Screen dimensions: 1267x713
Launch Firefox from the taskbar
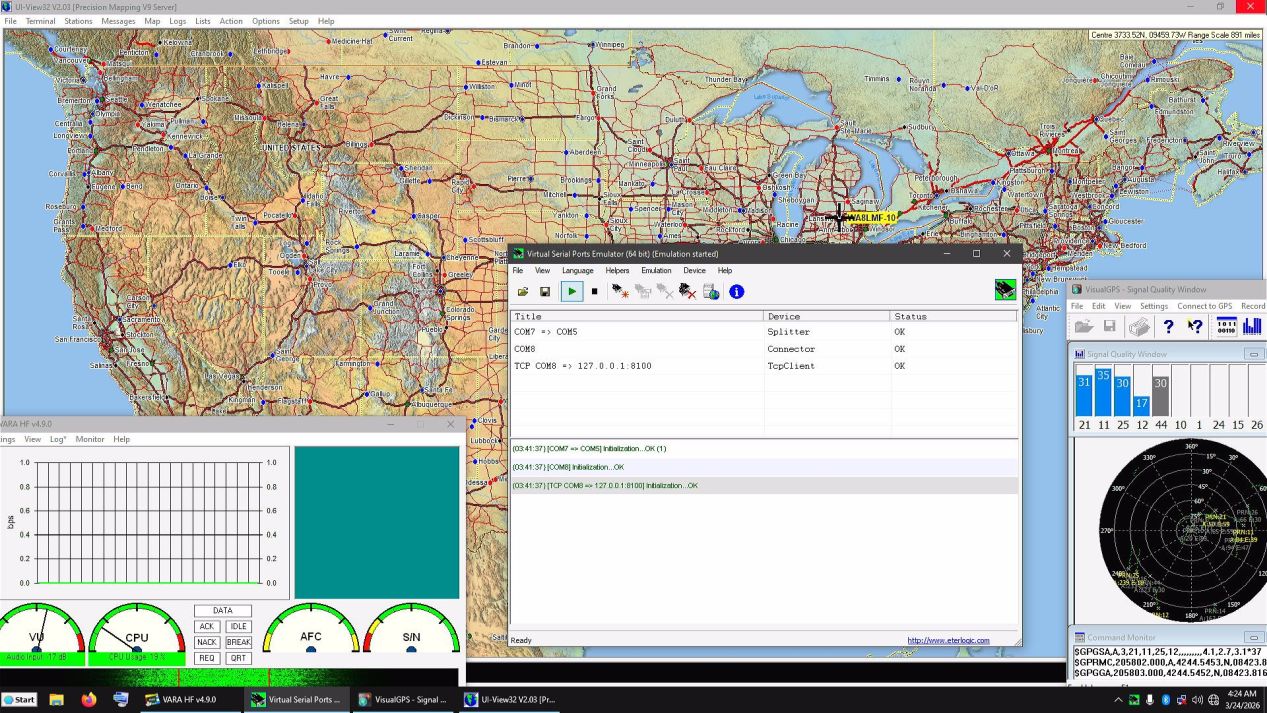(89, 699)
